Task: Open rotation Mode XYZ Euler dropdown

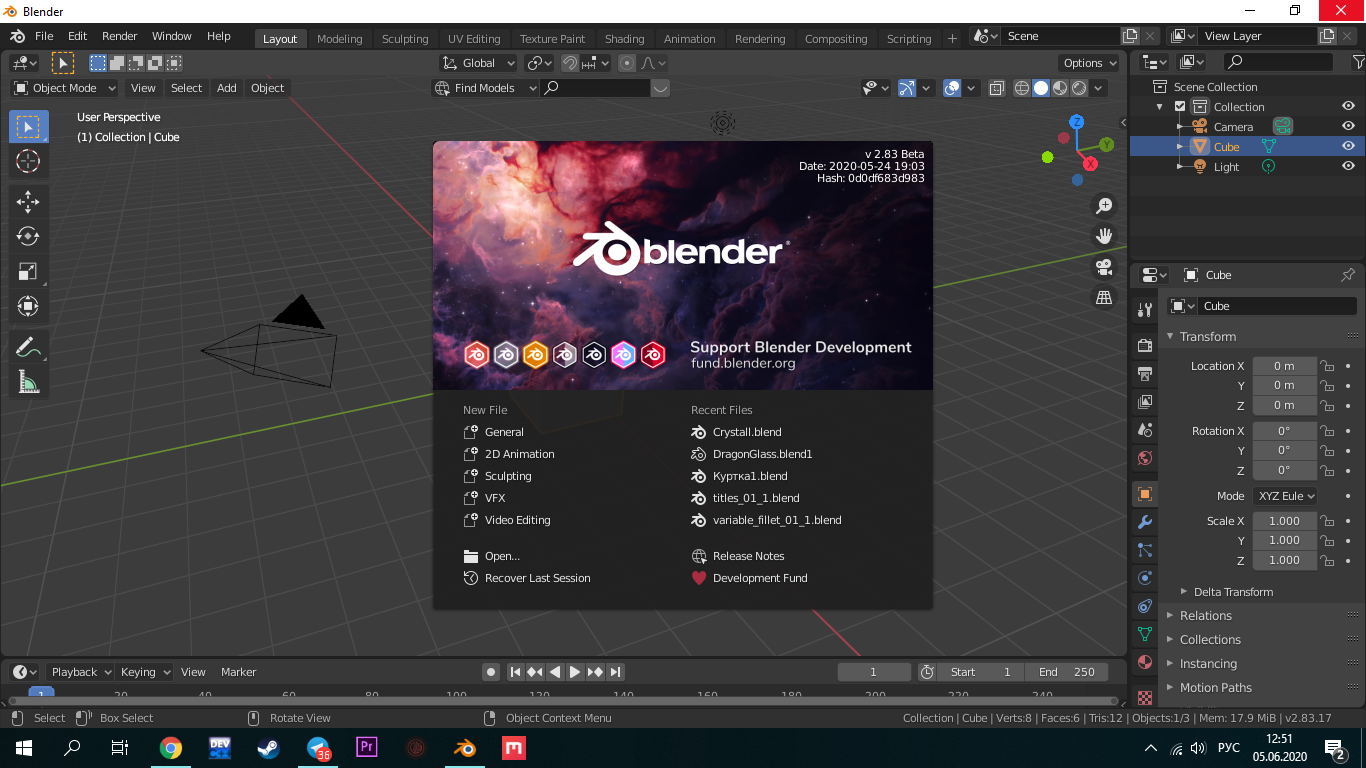Action: (x=1285, y=496)
